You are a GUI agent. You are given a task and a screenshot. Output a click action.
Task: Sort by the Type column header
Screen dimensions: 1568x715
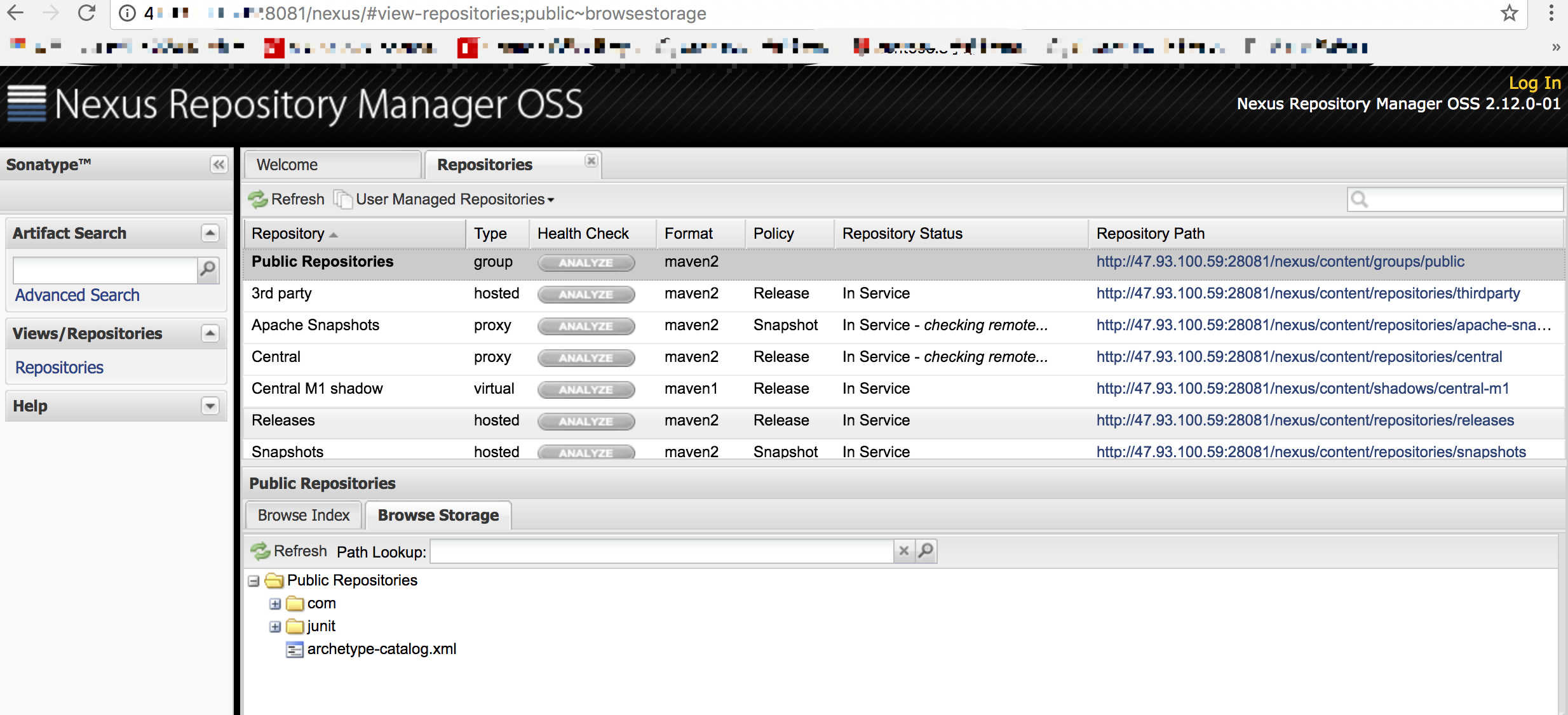point(497,234)
